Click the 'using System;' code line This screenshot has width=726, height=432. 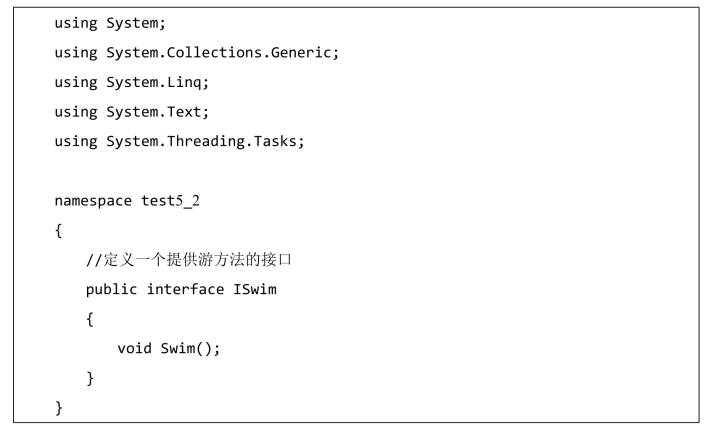point(110,23)
